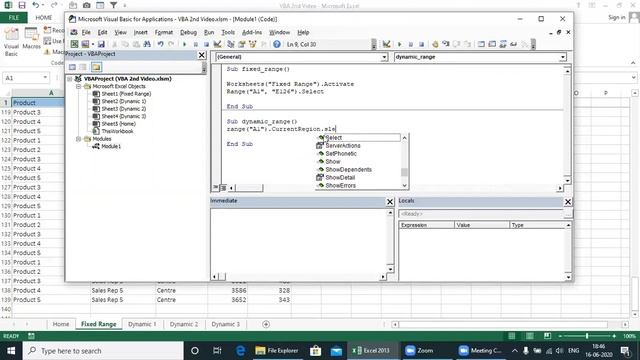Switch Excel to Page Layout view icon
The height and width of the screenshot is (360, 640).
[x=529, y=336]
